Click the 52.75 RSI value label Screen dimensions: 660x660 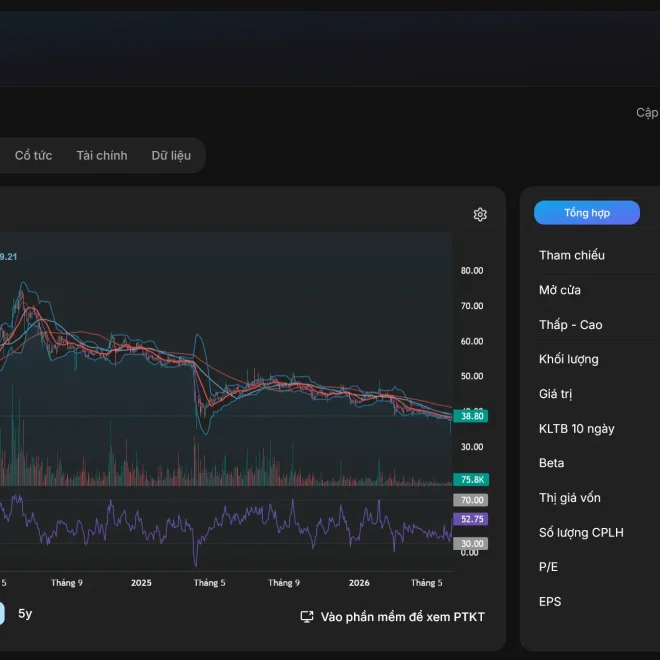click(x=471, y=519)
